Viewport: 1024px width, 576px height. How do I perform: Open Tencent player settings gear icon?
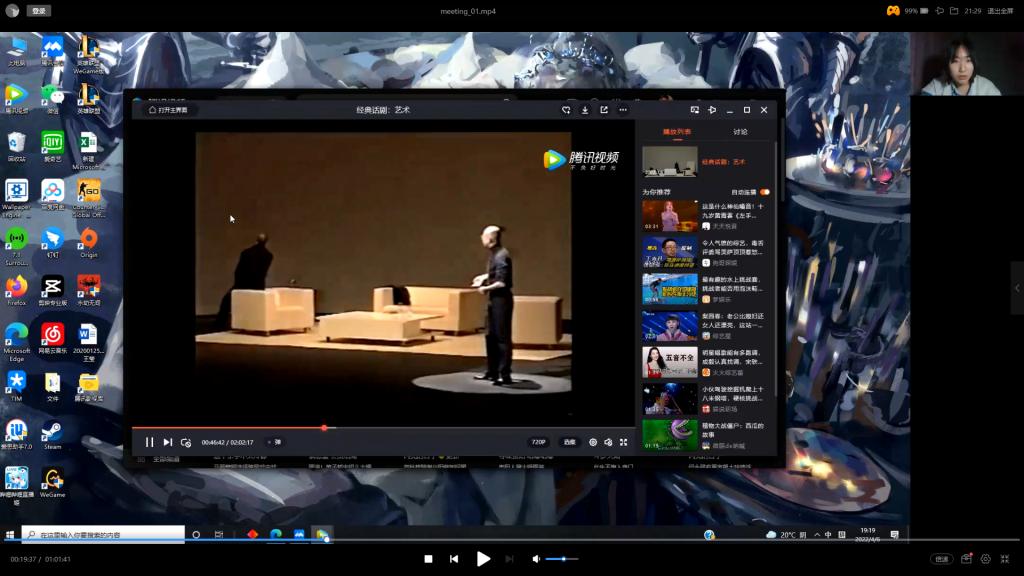click(x=593, y=442)
